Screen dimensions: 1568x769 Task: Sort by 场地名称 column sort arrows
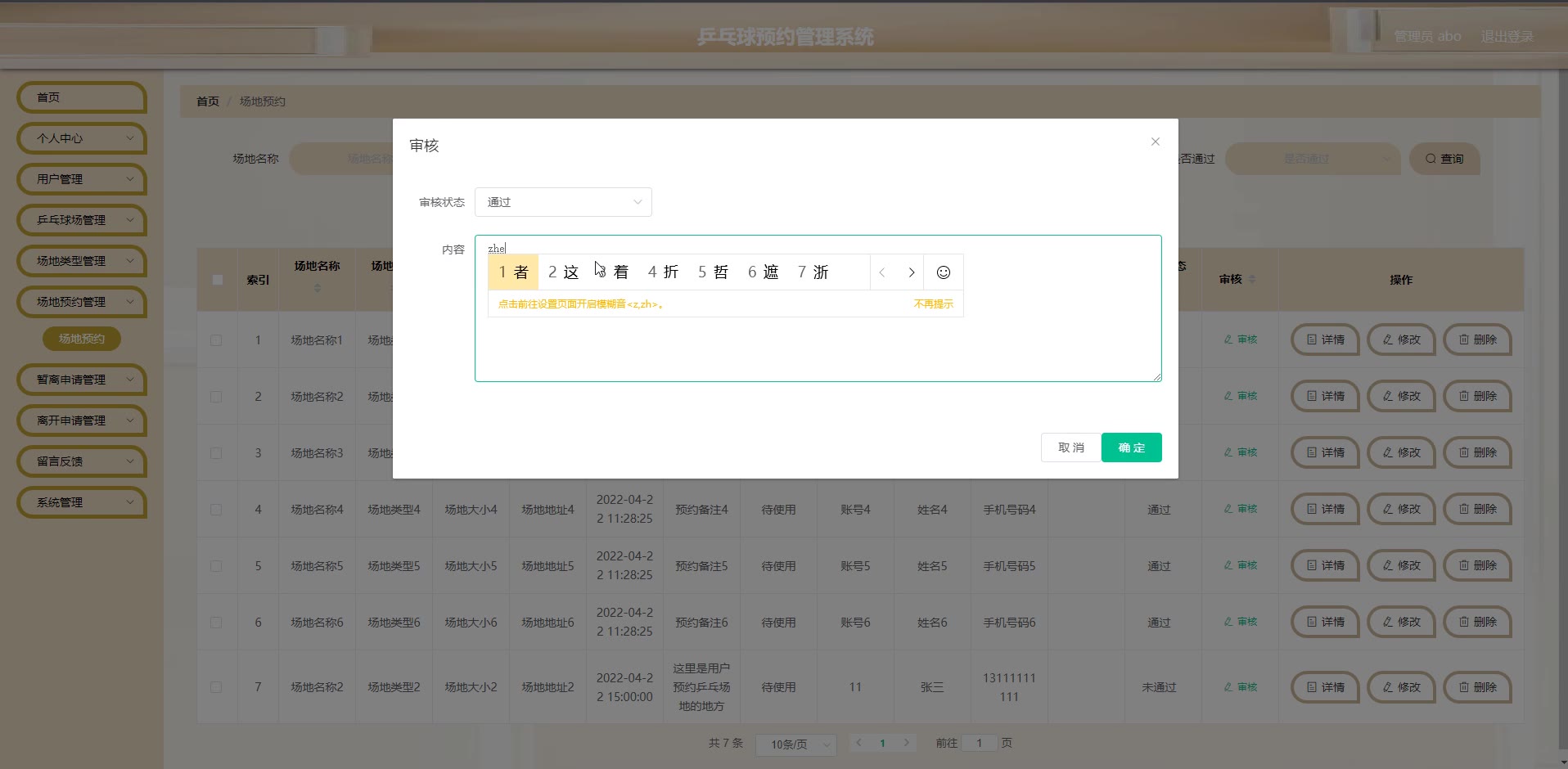[x=318, y=288]
